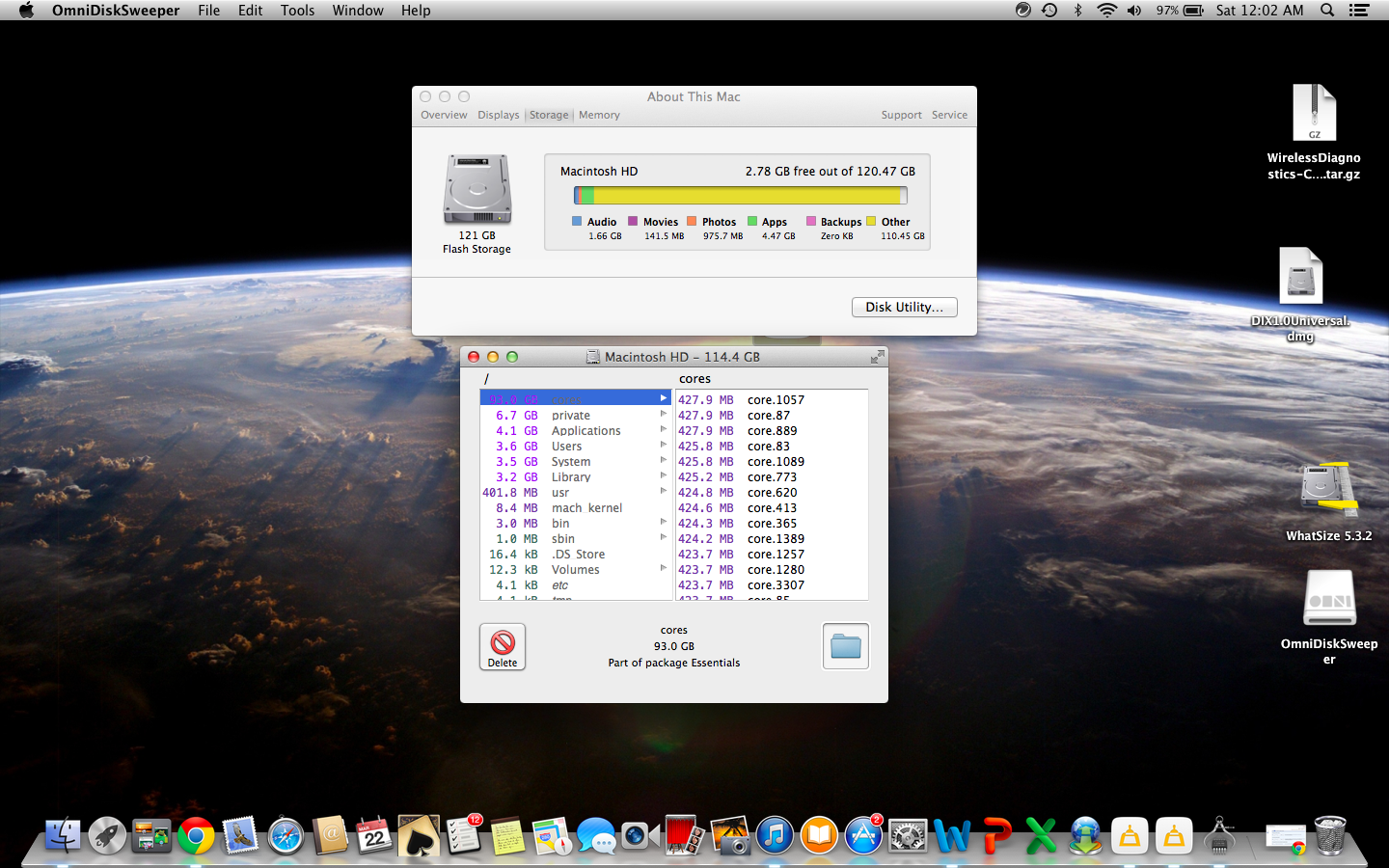Screen dimensions: 1389x868
Task: Click the Disk Utility… button
Action: tap(904, 307)
